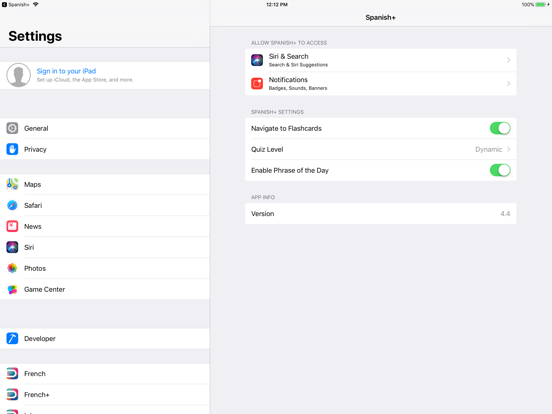
Task: Select Maps in settings sidebar
Action: pos(105,184)
